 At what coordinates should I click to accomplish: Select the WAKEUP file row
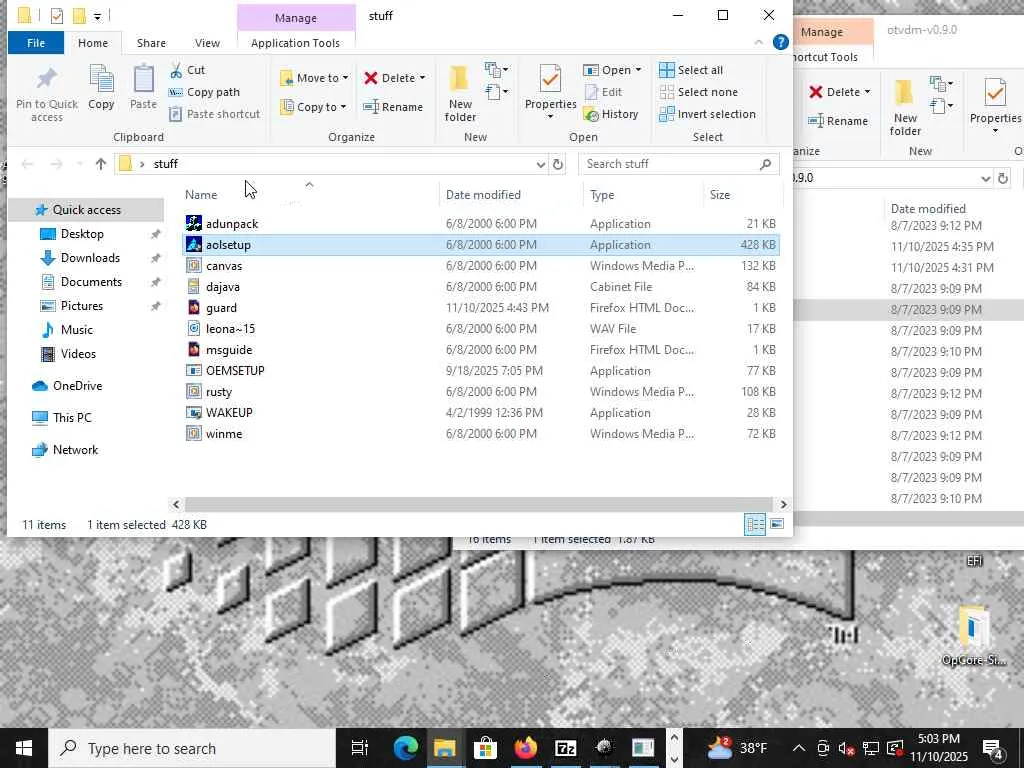tap(481, 413)
